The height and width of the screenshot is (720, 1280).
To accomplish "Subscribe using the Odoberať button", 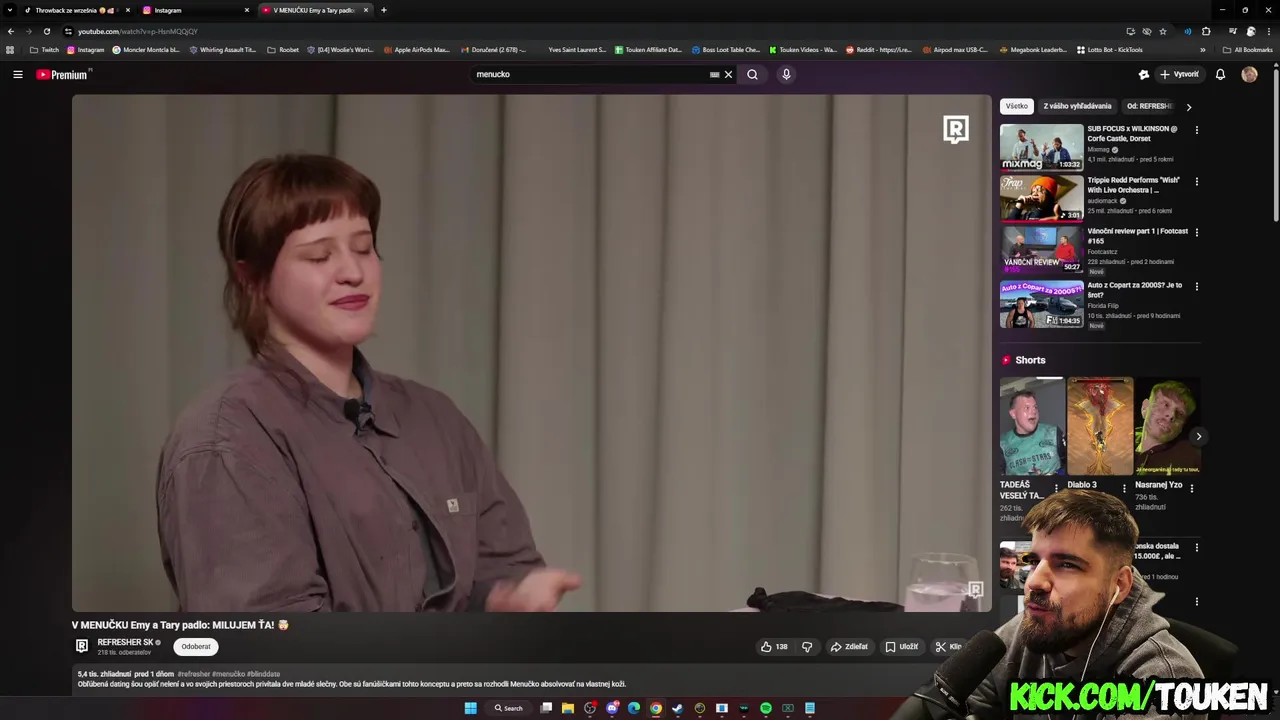I will (x=196, y=647).
